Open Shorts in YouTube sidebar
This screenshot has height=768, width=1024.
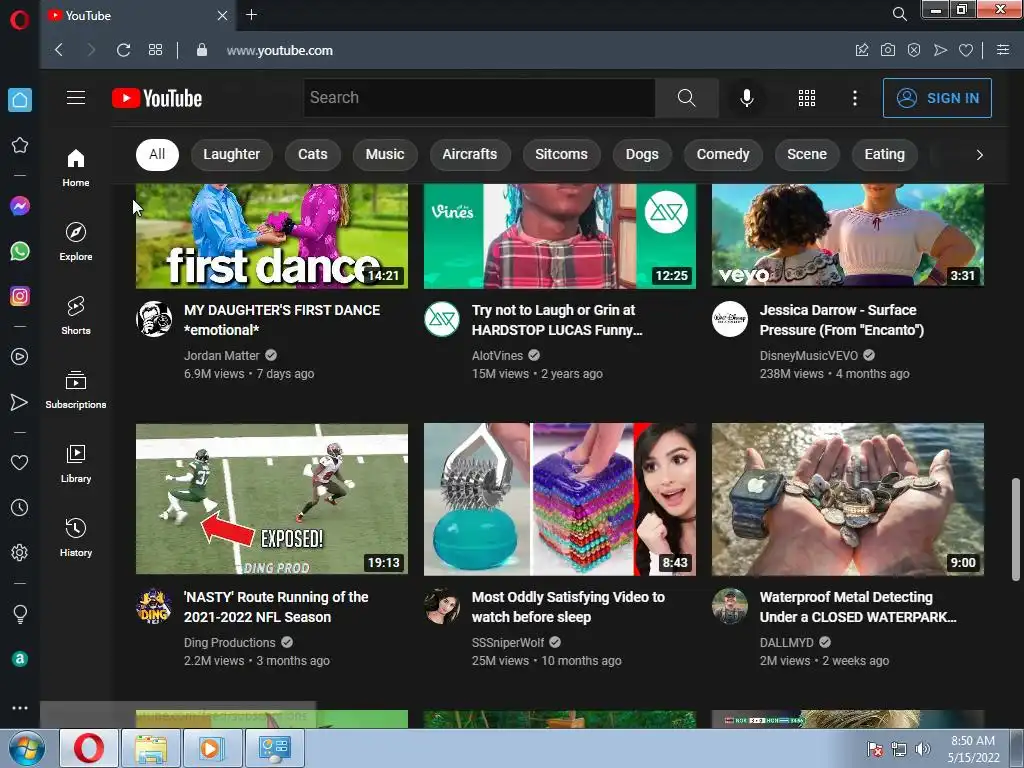point(76,315)
